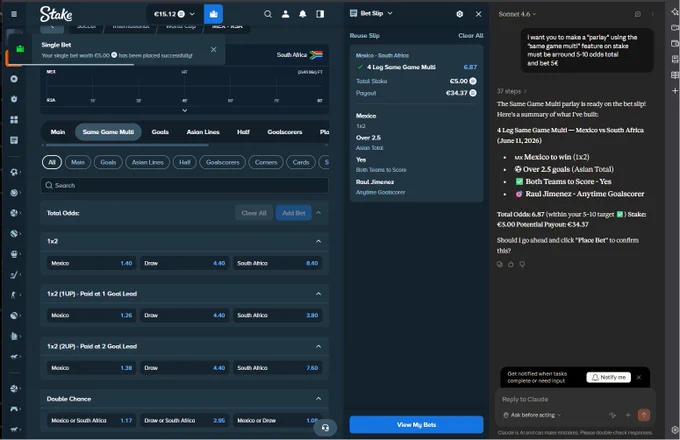Image resolution: width=680 pixels, height=440 pixels.
Task: Select the Asian Lines filter chip
Action: (147, 162)
